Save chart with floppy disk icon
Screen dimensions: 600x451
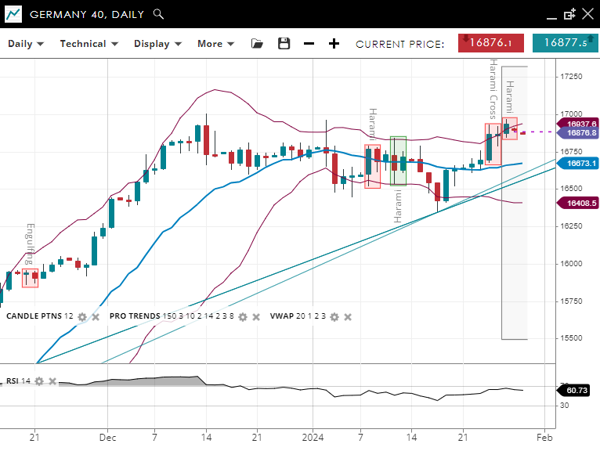pyautogui.click(x=284, y=44)
